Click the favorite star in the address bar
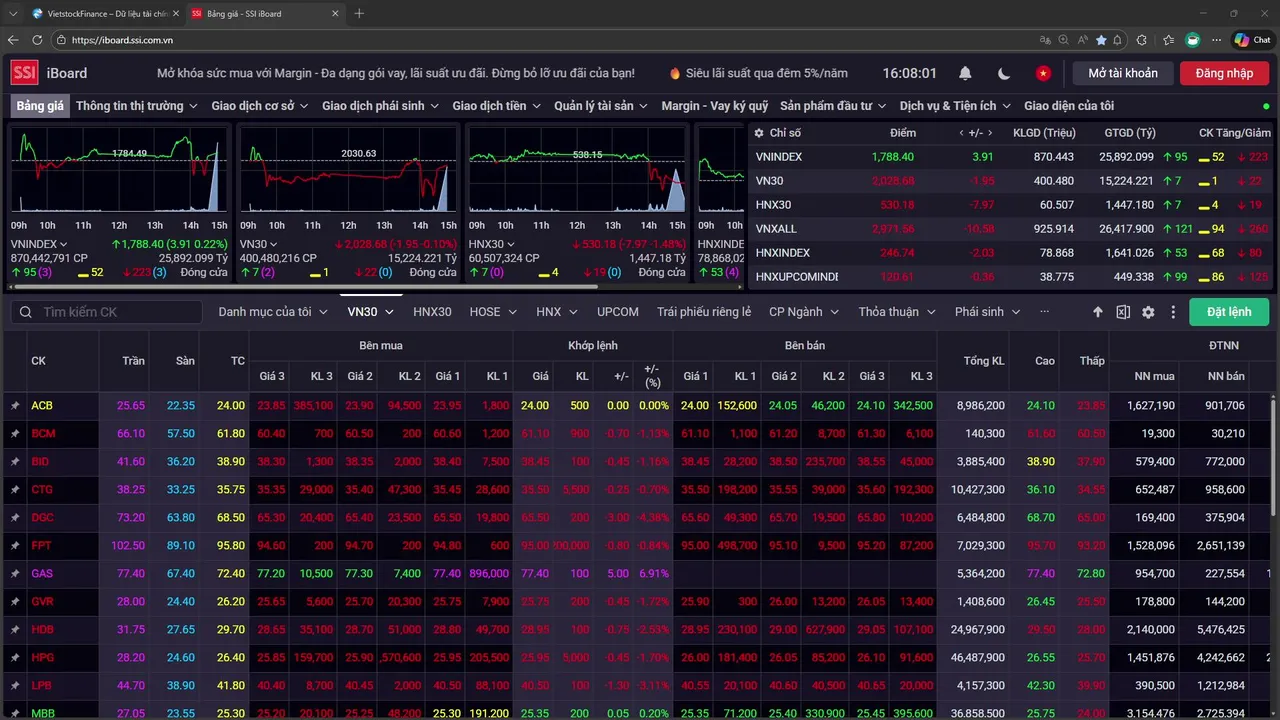Viewport: 1280px width, 720px height. tap(1102, 40)
